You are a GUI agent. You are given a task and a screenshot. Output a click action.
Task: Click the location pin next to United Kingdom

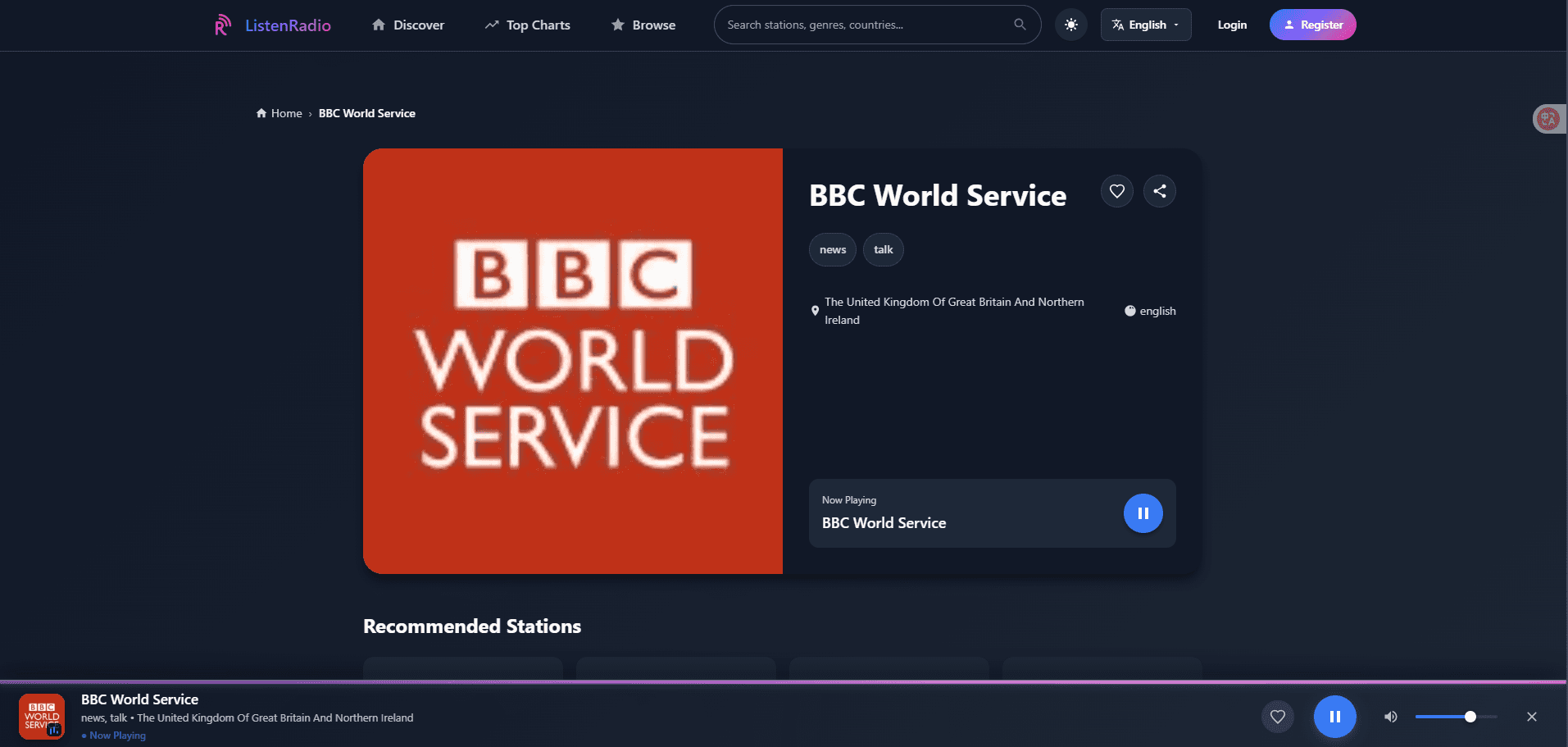815,311
